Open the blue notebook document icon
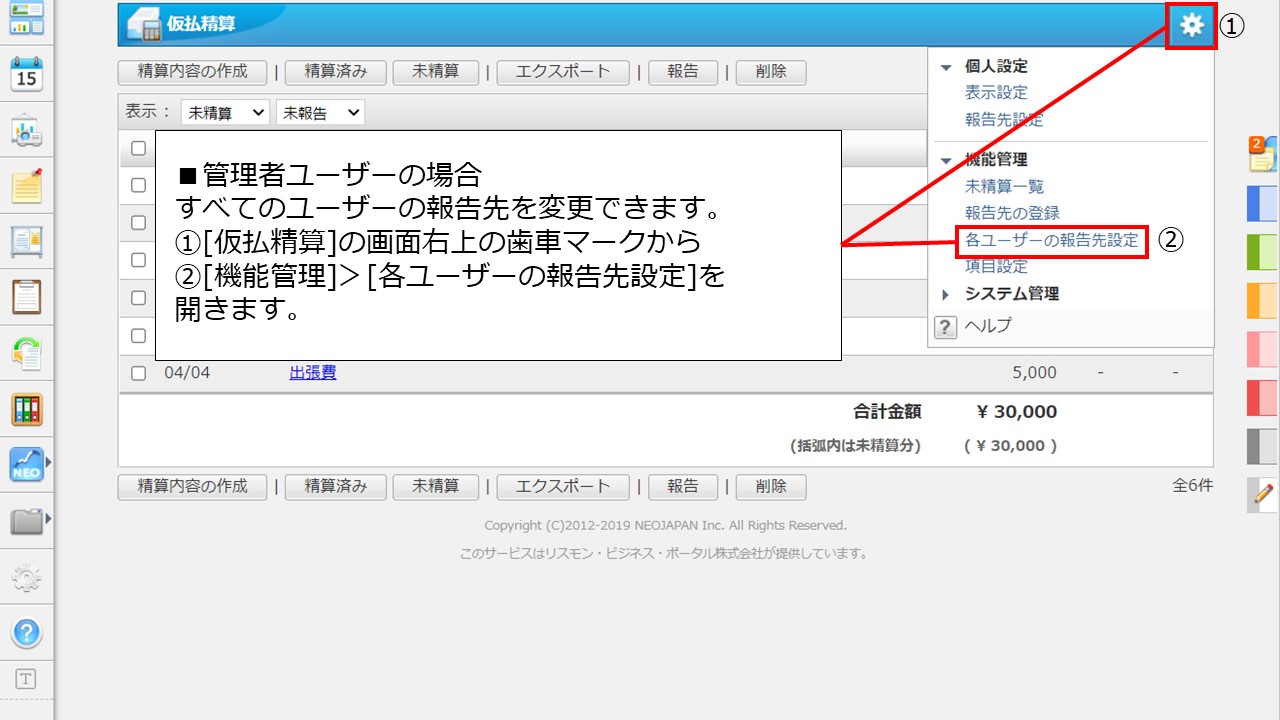The height and width of the screenshot is (720, 1280). point(27,241)
